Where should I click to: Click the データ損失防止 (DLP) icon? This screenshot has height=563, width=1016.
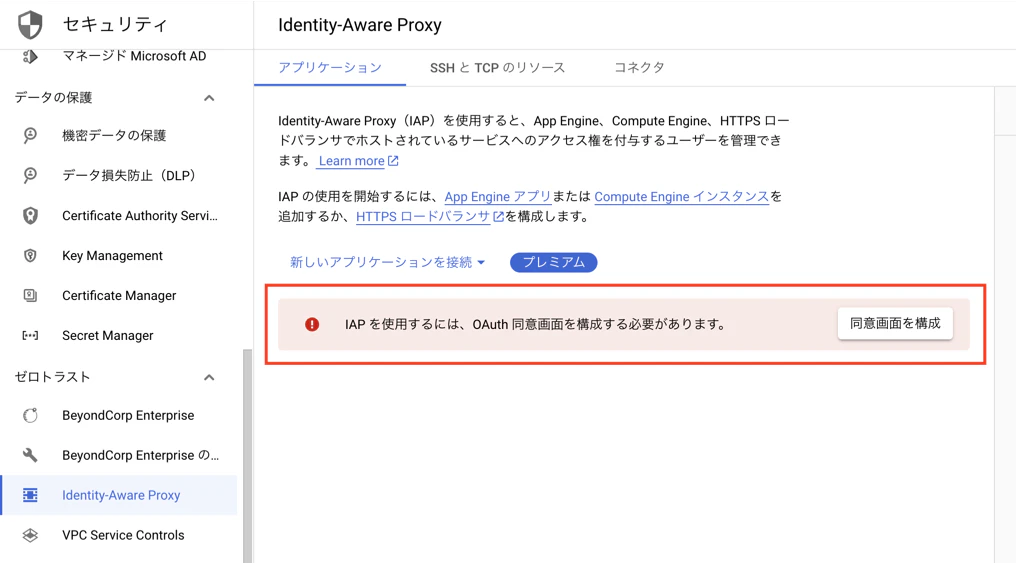[x=30, y=176]
